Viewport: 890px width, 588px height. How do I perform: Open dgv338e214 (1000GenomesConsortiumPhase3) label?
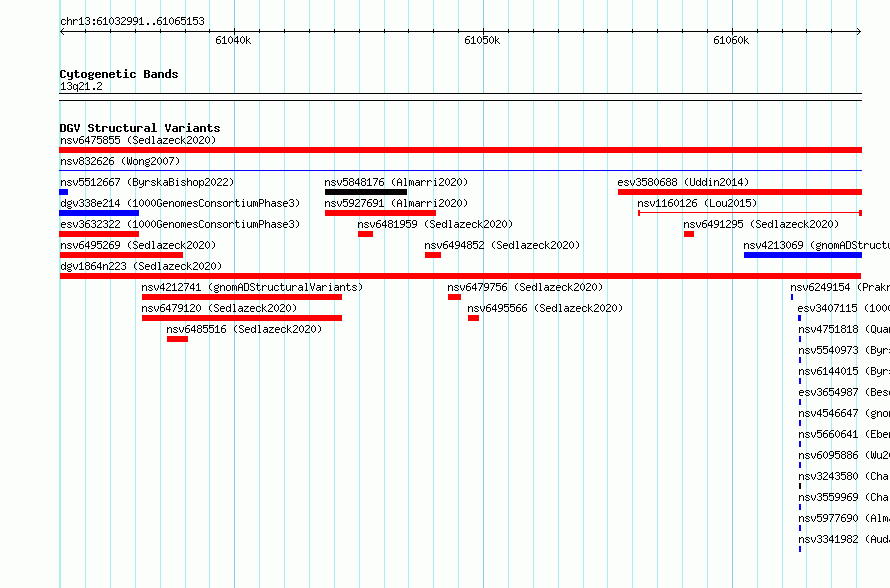180,203
